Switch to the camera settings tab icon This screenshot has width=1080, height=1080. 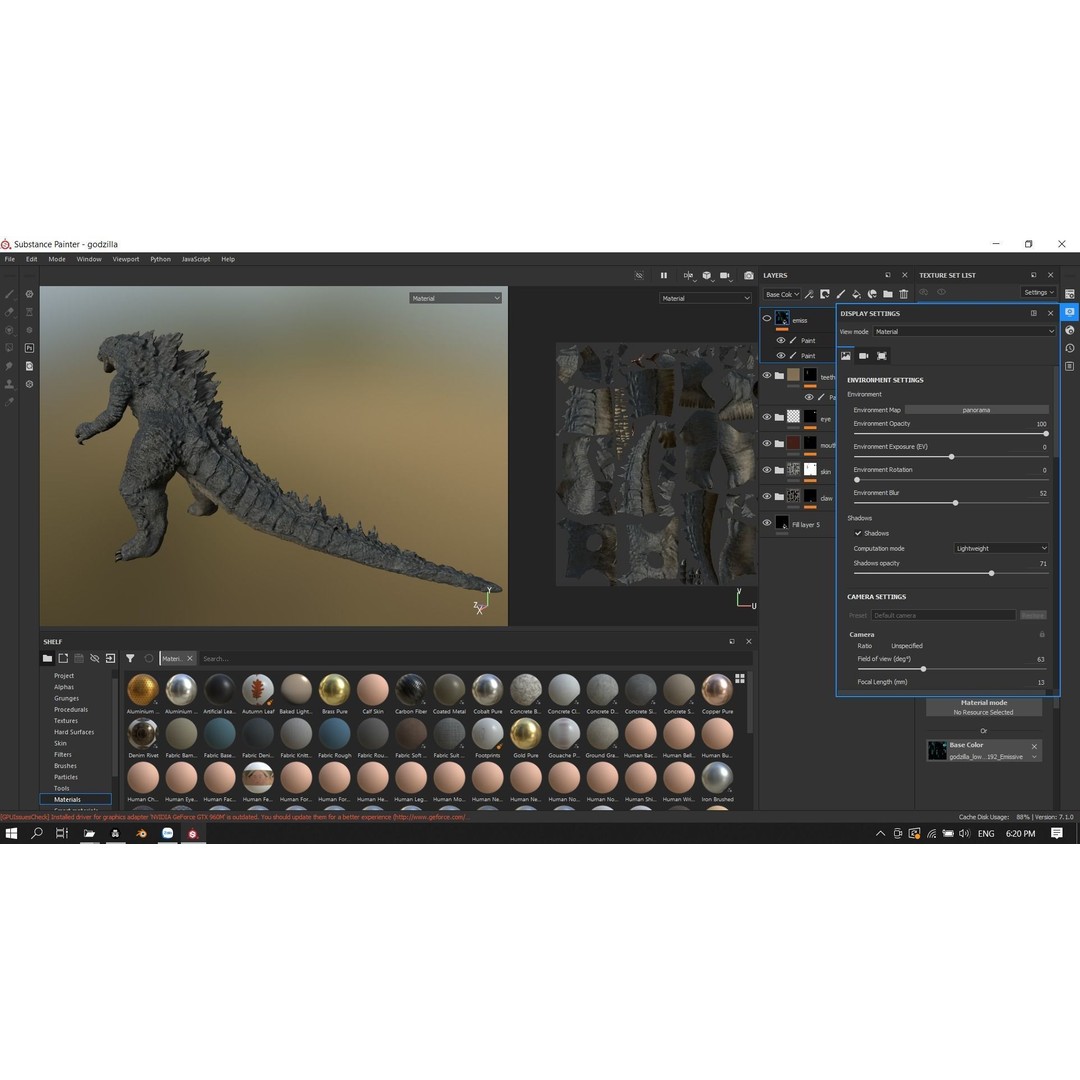(x=864, y=355)
